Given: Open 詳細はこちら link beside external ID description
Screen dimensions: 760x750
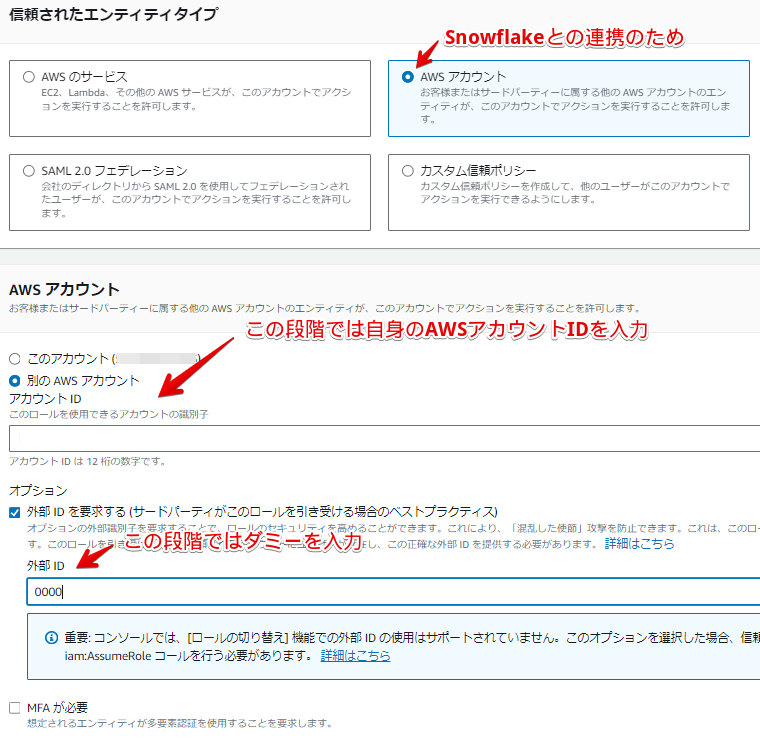Looking at the screenshot, I should (x=639, y=544).
